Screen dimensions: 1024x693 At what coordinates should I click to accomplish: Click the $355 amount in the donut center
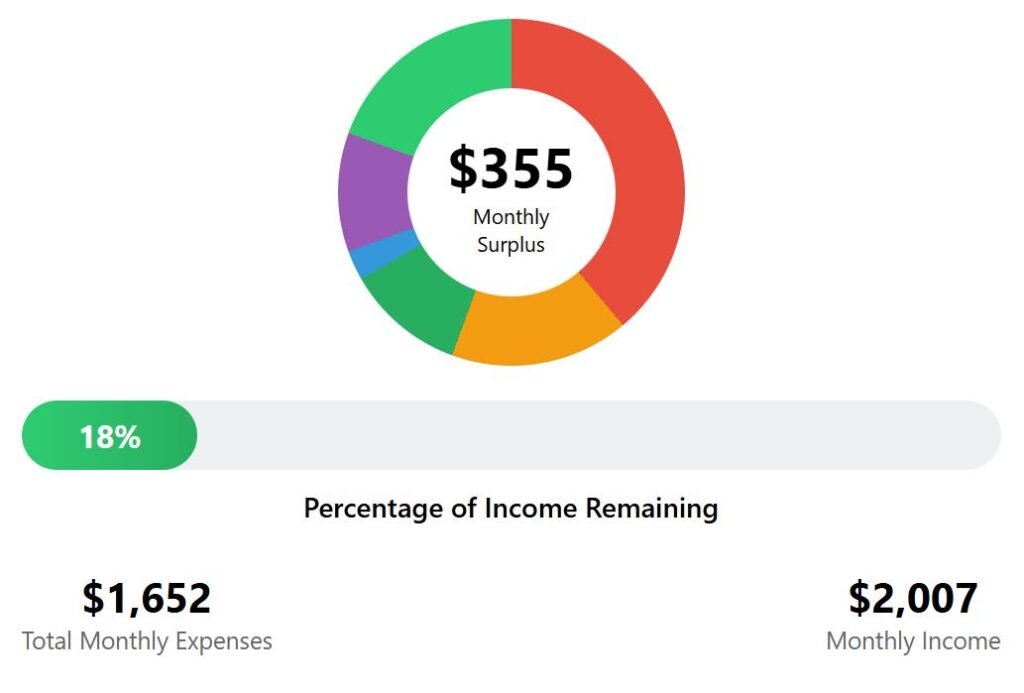[x=511, y=169]
